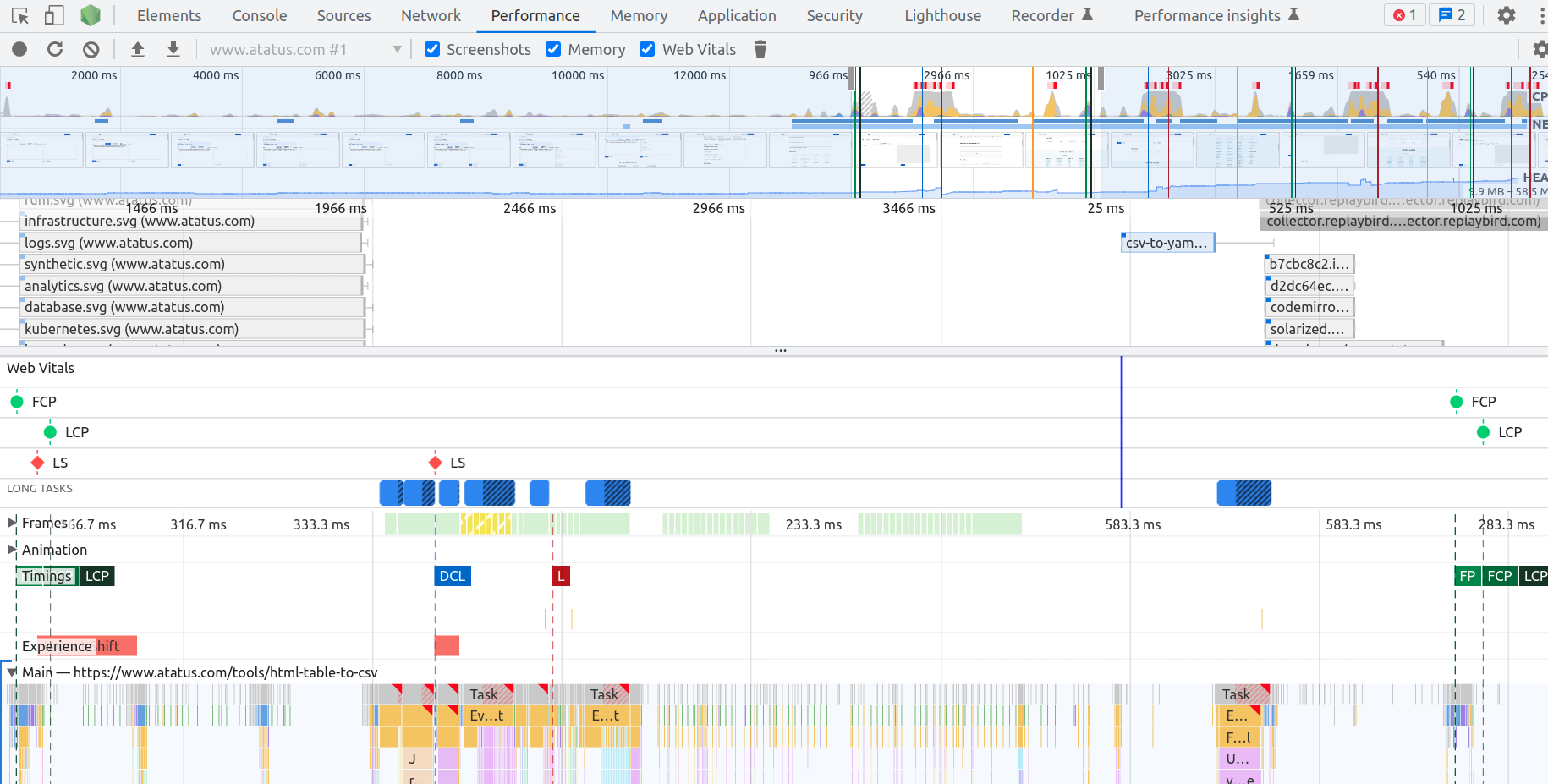Uncheck the Screenshots checkbox
Image resolution: width=1548 pixels, height=784 pixels.
[432, 49]
